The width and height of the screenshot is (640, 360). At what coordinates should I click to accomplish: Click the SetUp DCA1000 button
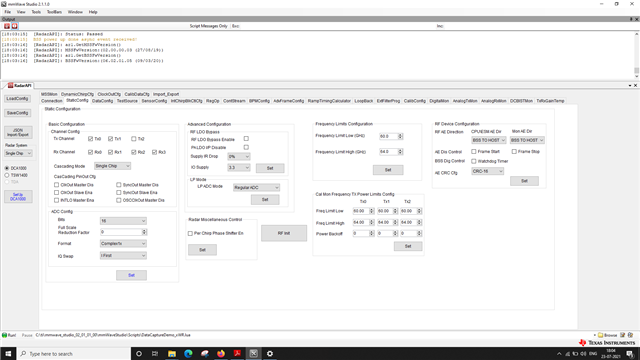18,197
